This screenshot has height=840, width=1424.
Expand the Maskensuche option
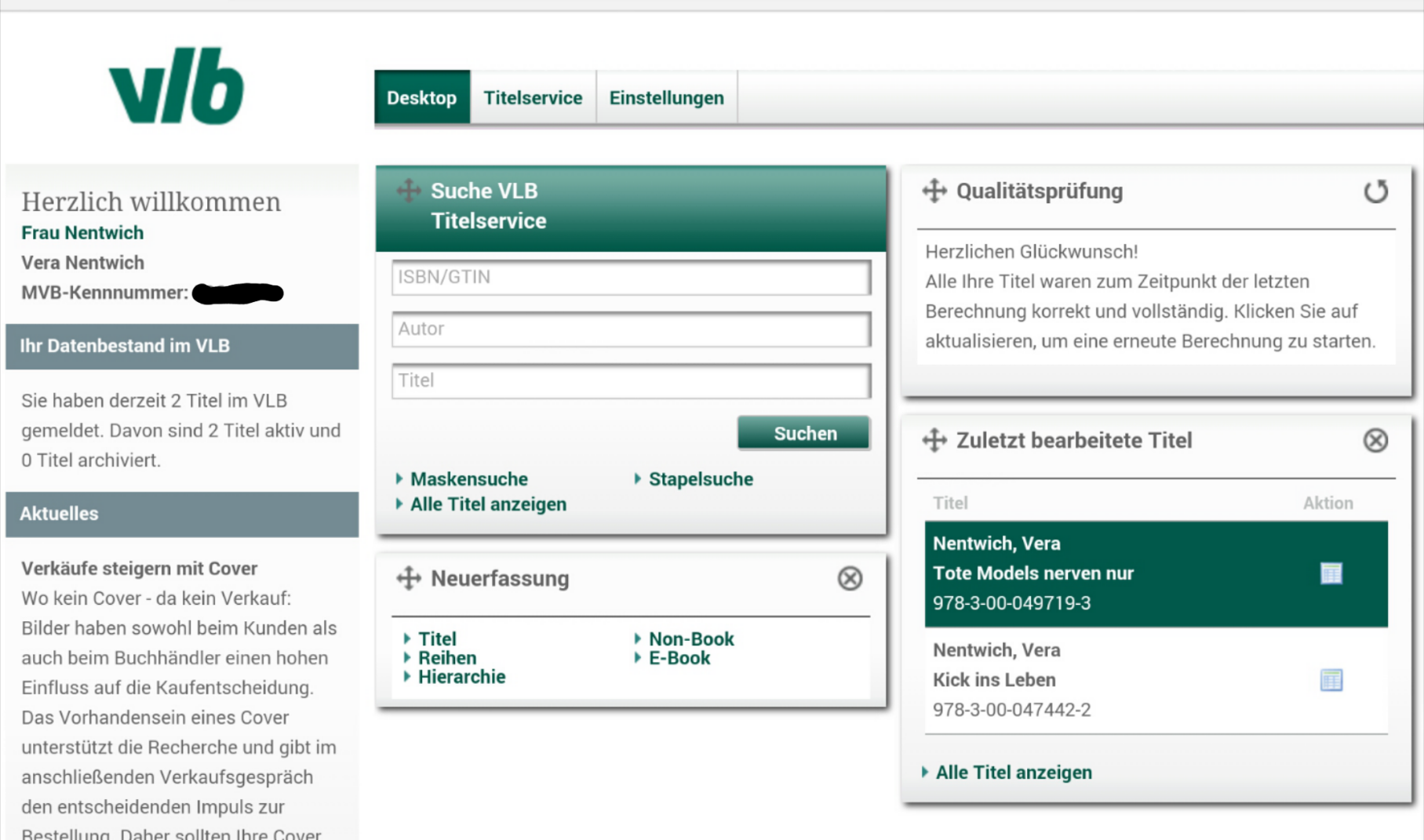[468, 478]
